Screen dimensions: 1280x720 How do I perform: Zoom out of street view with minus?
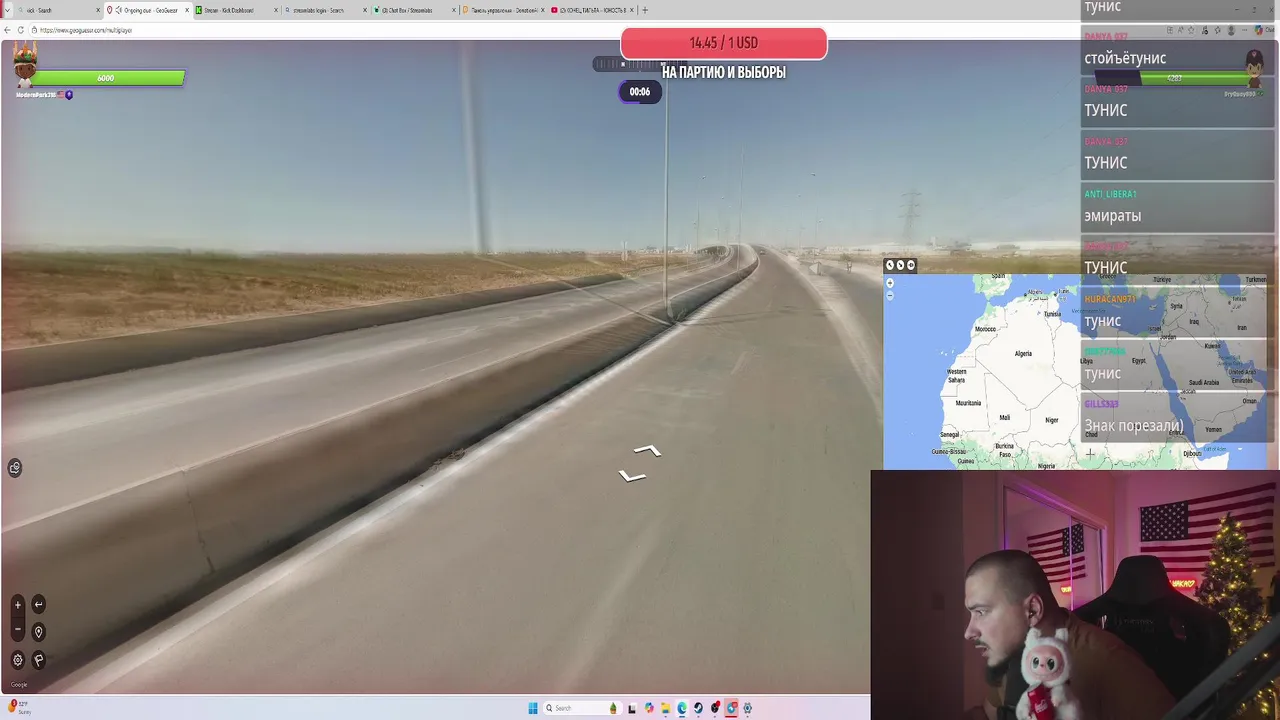pyautogui.click(x=17, y=630)
